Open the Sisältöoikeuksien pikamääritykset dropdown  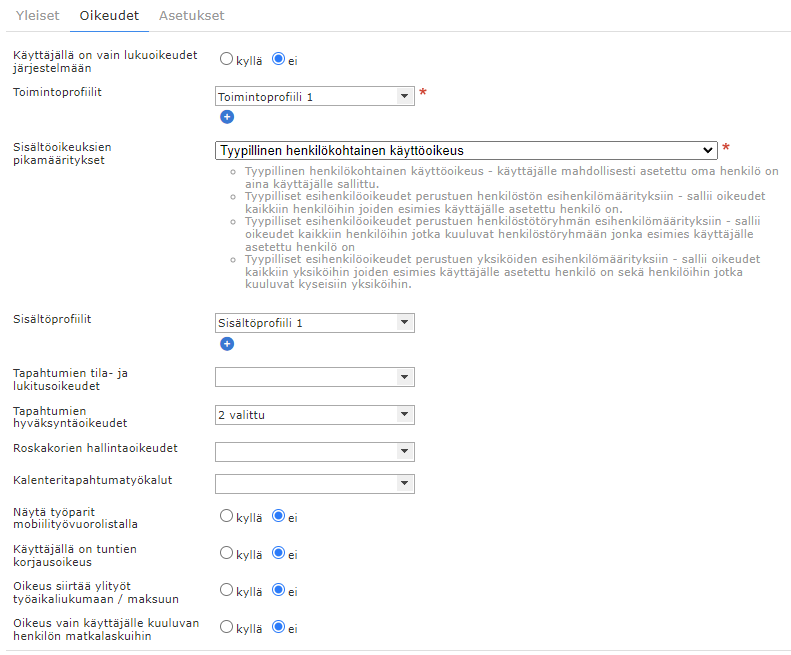(x=466, y=151)
